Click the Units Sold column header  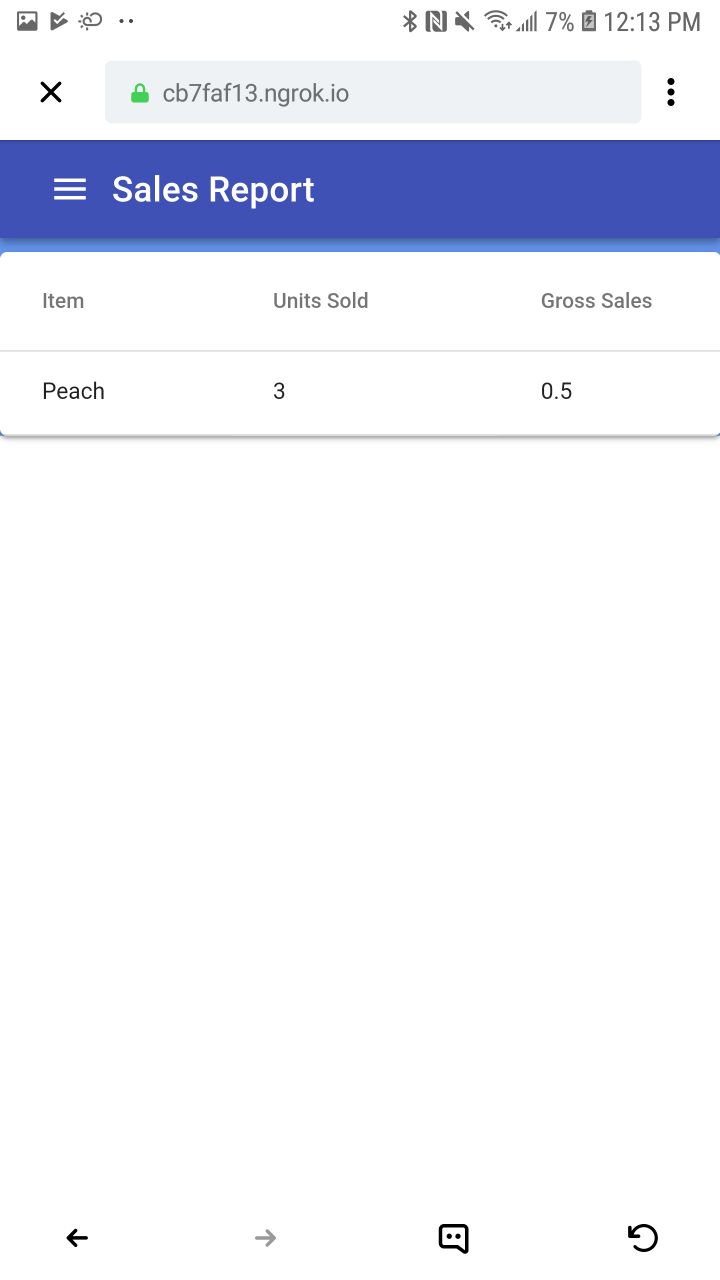click(320, 301)
